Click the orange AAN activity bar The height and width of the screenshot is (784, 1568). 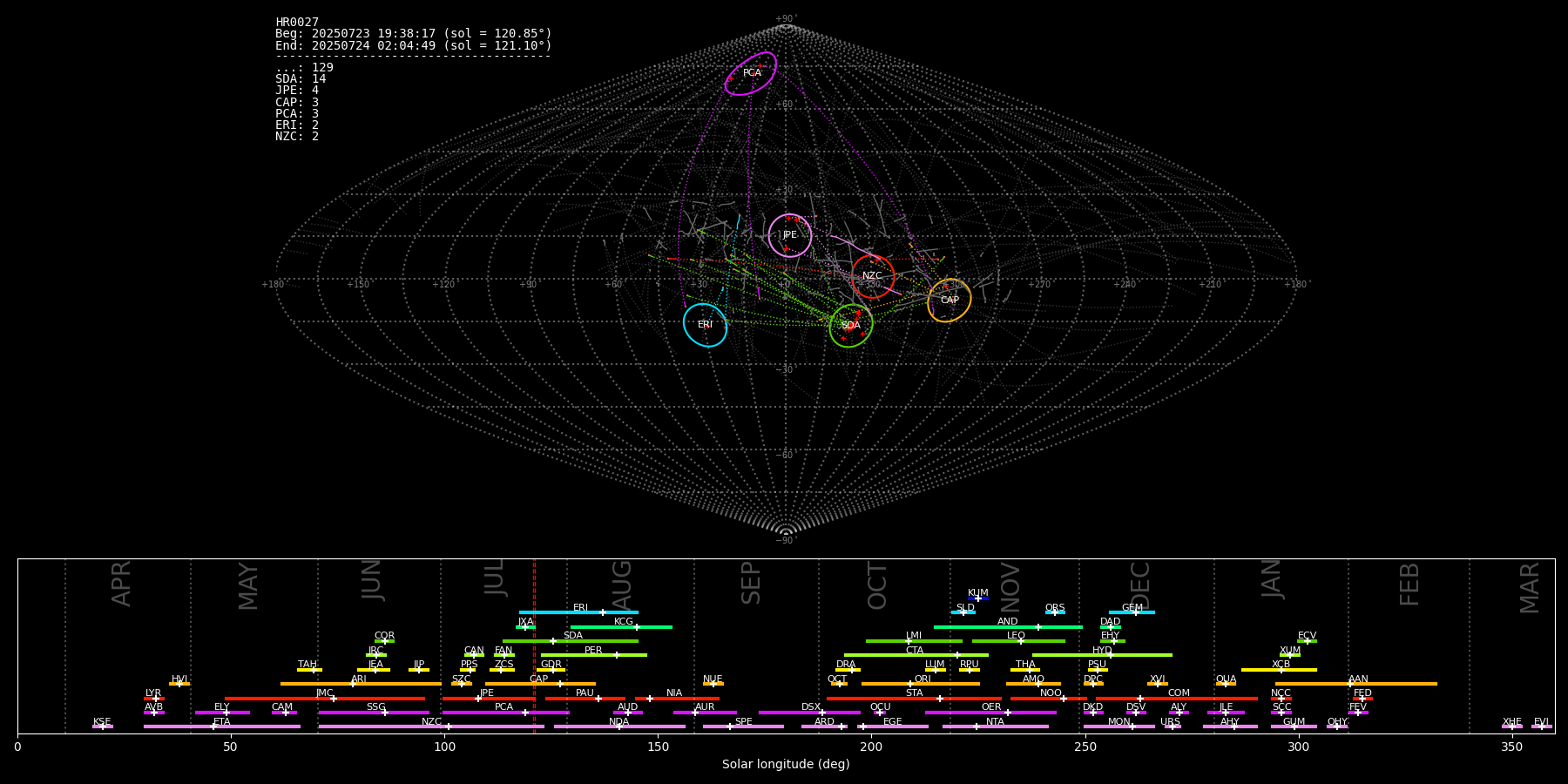point(1356,684)
